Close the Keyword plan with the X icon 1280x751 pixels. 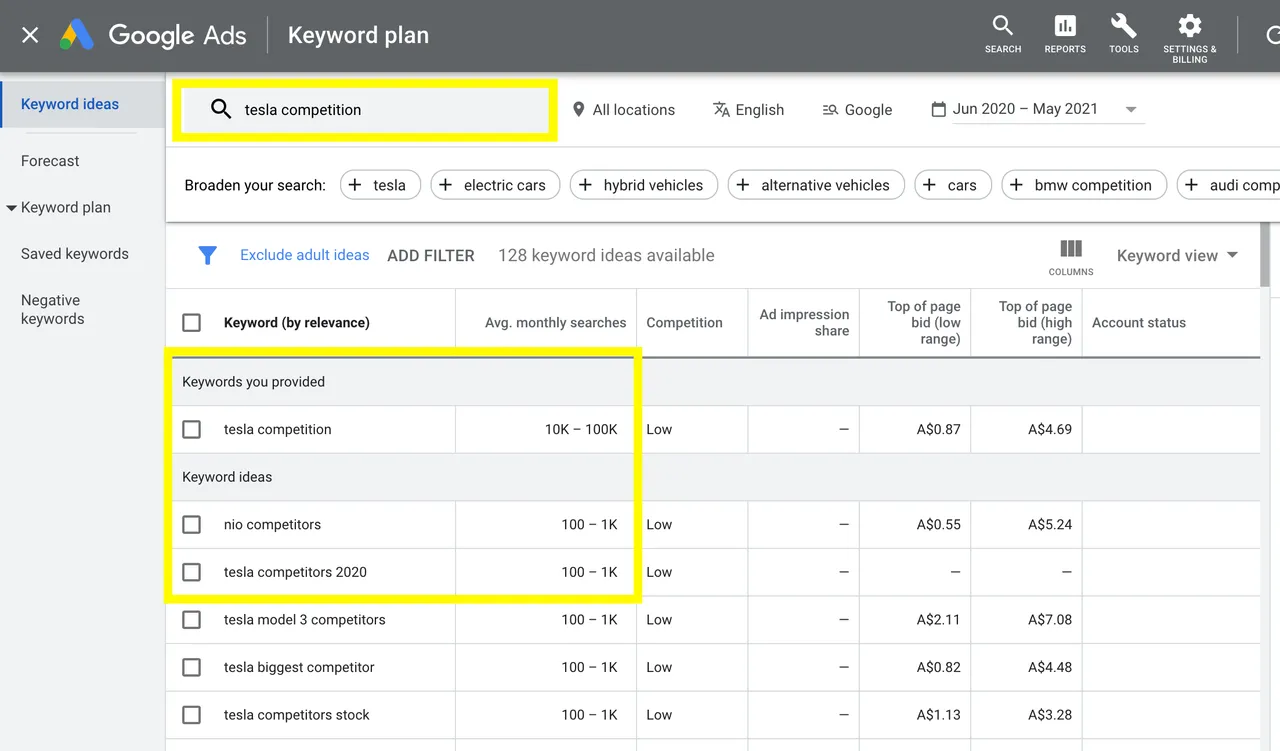coord(30,35)
